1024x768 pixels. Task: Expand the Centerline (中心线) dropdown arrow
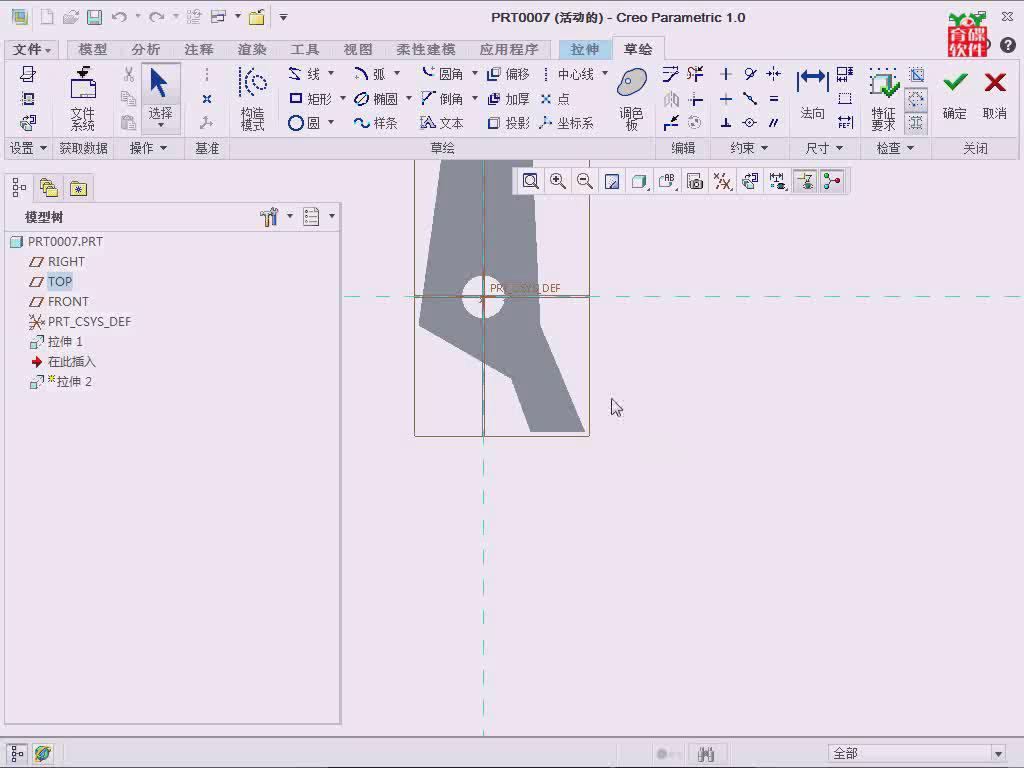[605, 73]
